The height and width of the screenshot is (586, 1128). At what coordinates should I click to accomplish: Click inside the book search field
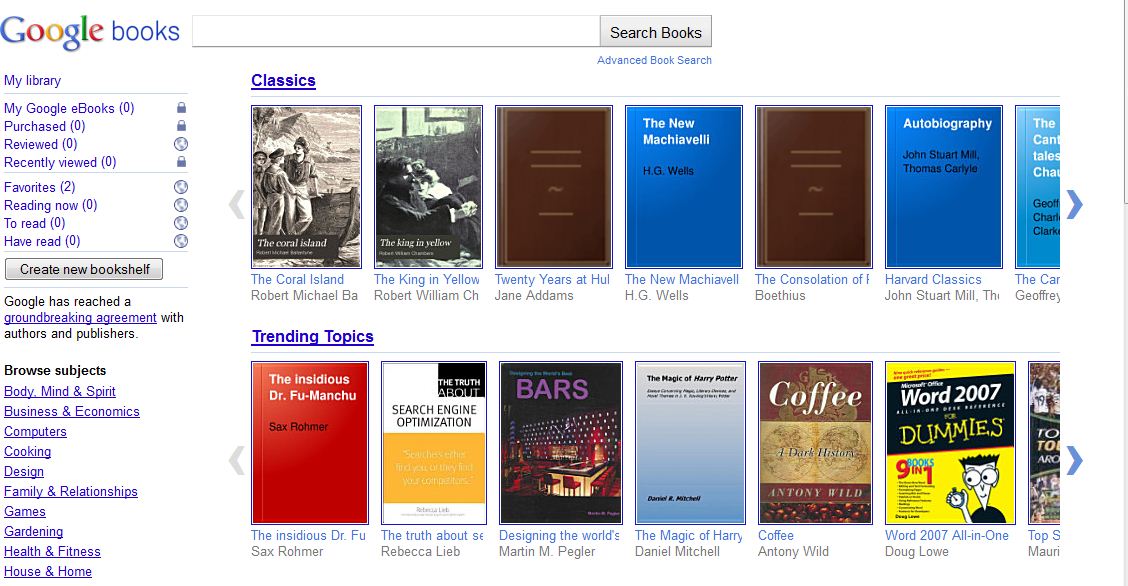[x=397, y=31]
